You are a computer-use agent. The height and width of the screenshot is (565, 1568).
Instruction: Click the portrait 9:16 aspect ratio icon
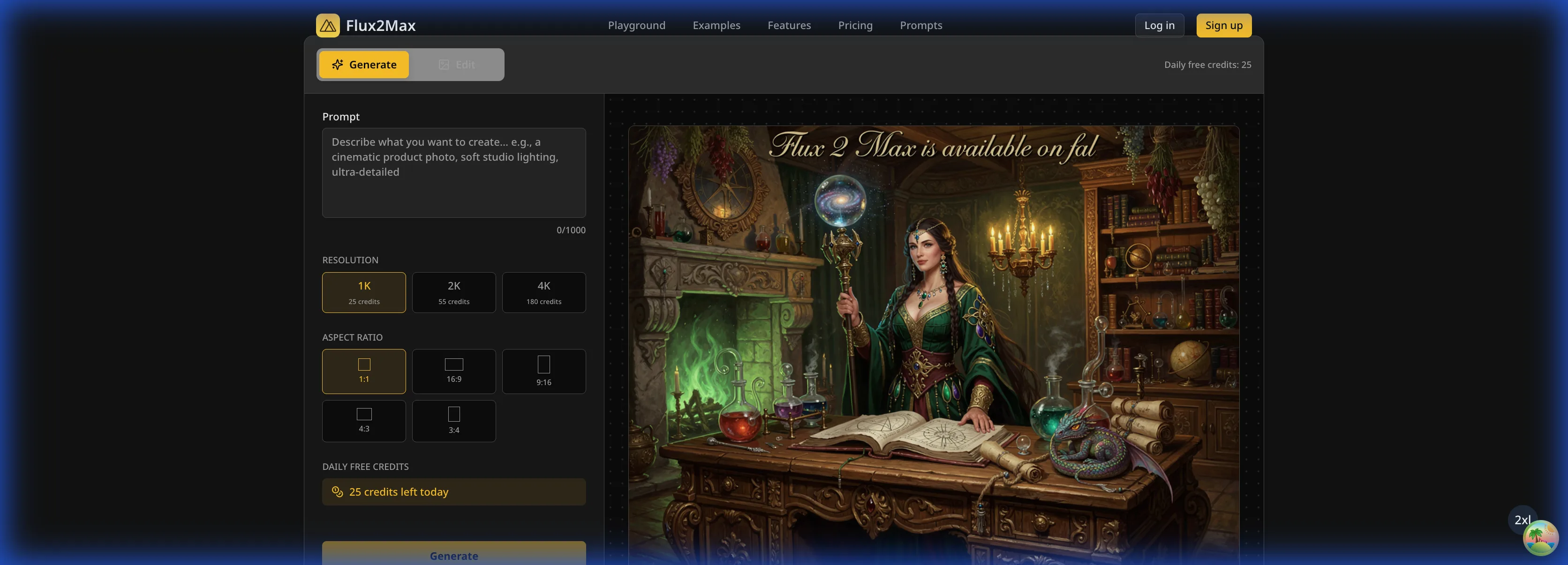tap(544, 364)
